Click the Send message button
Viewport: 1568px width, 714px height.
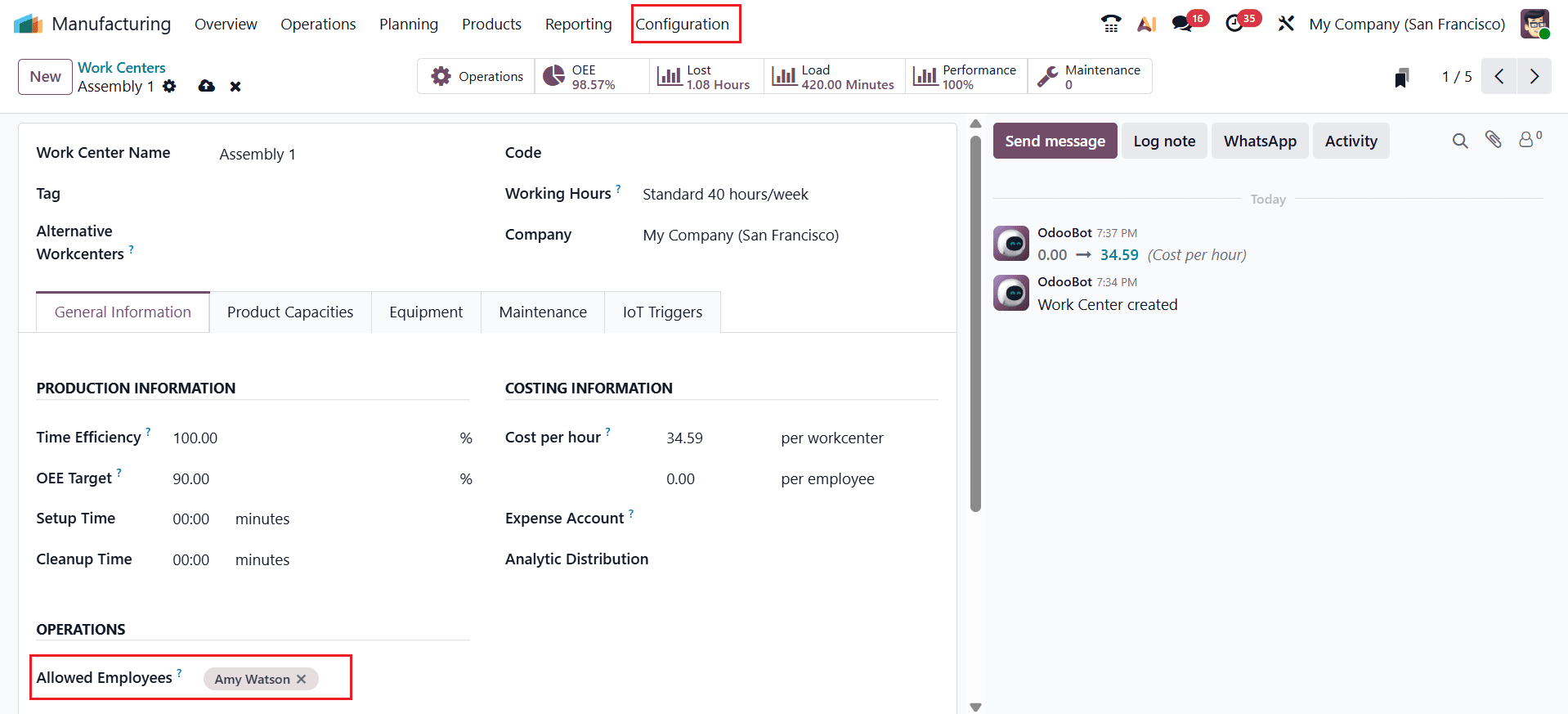tap(1055, 141)
